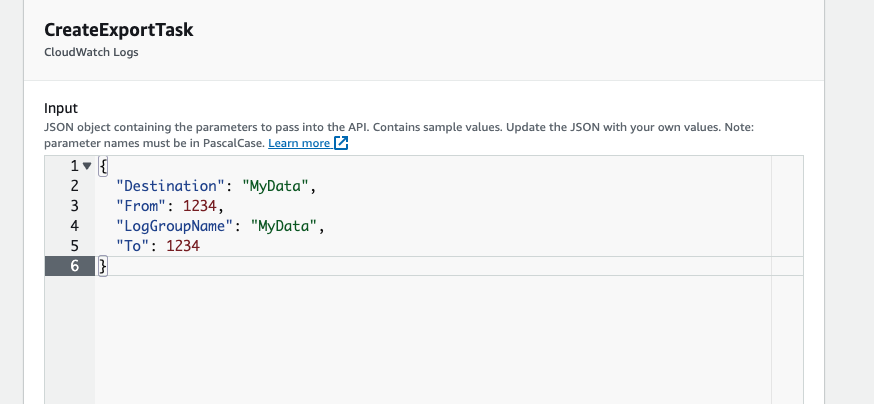The height and width of the screenshot is (404, 874).
Task: Collapse the JSON object with line 1 fold arrow
Action: coord(87,166)
